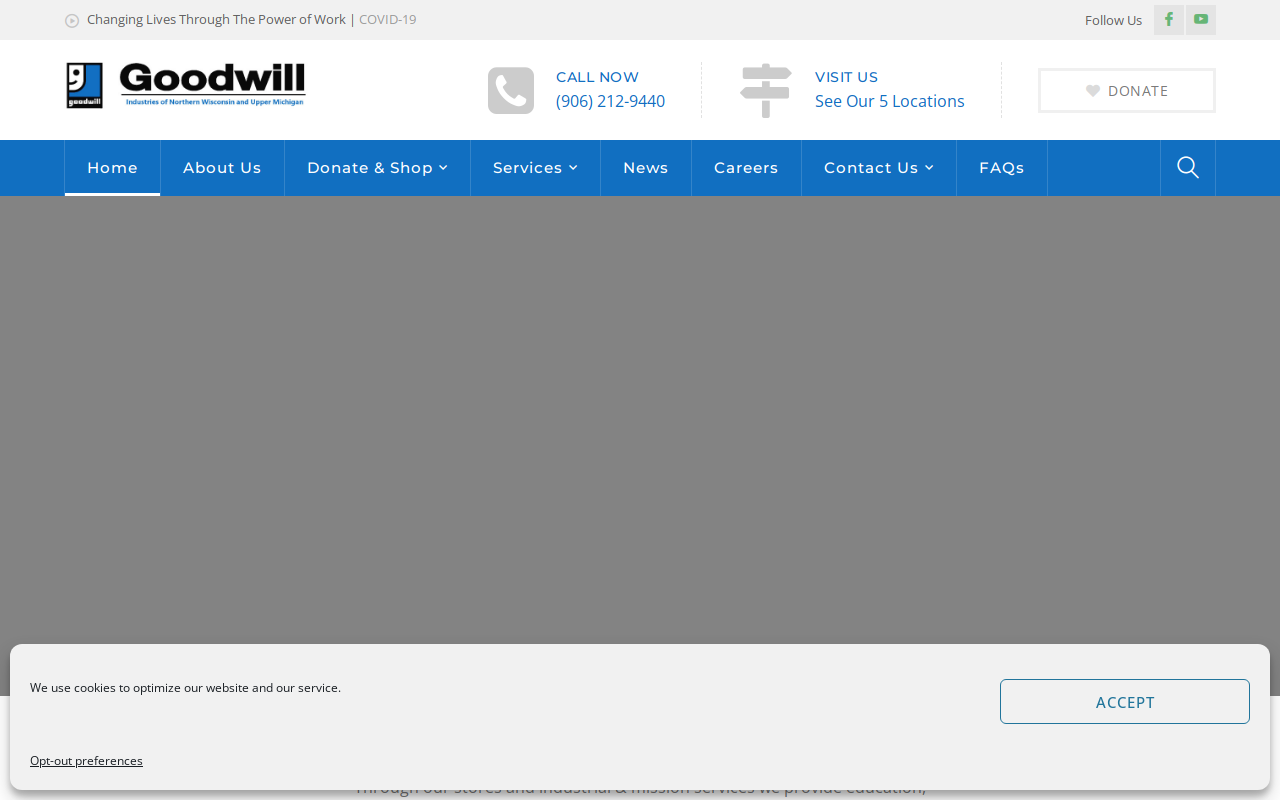This screenshot has height=800, width=1280.
Task: Open Opt-out preferences link
Action: 86,761
